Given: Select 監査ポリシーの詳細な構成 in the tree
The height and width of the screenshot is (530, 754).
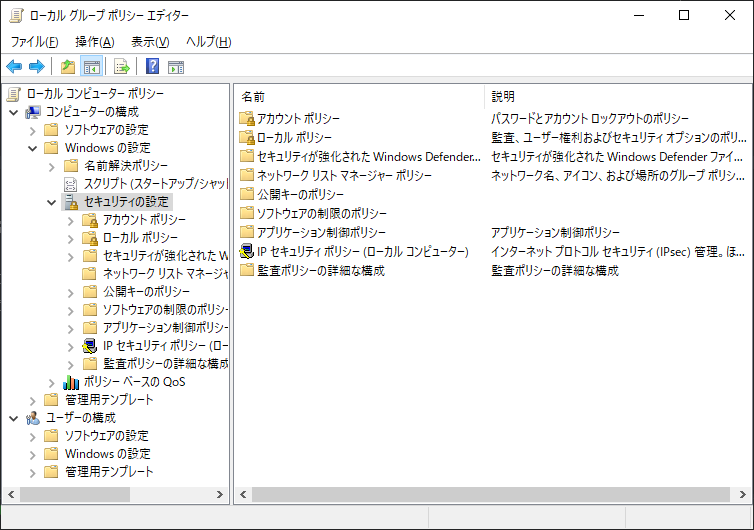Looking at the screenshot, I should coord(165,364).
